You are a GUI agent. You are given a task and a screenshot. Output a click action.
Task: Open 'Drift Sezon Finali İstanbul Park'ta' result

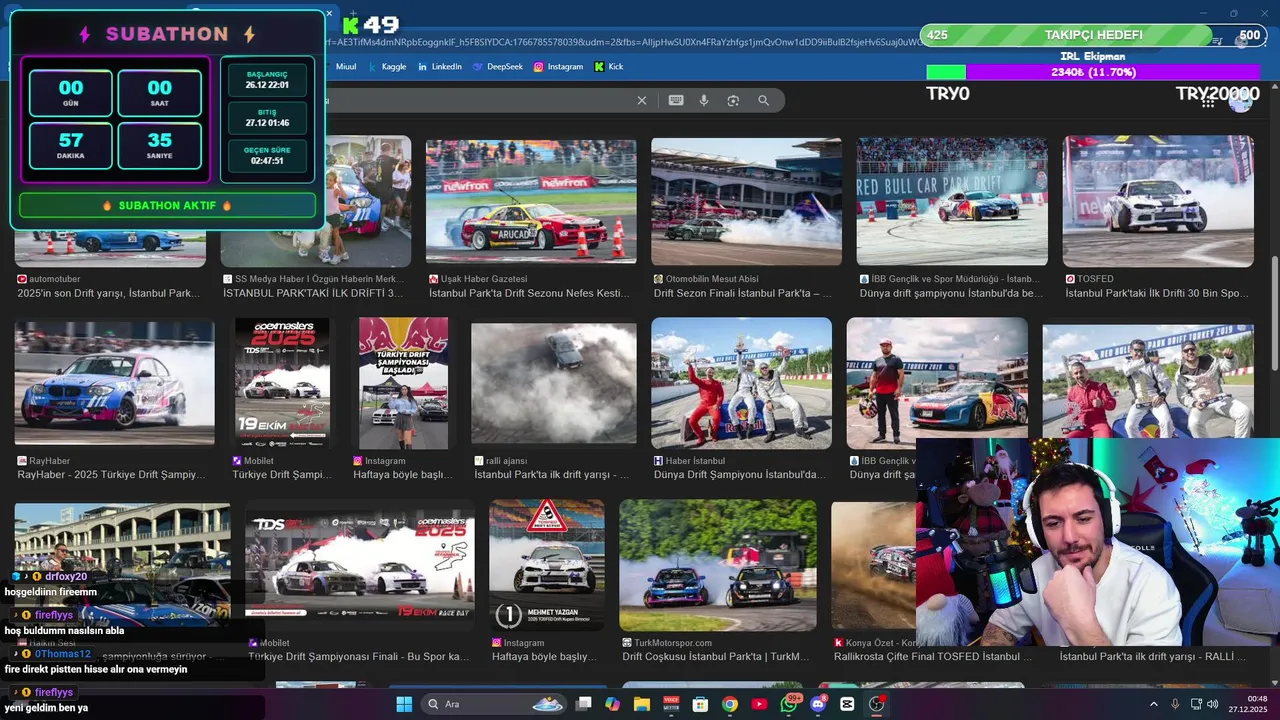click(743, 294)
